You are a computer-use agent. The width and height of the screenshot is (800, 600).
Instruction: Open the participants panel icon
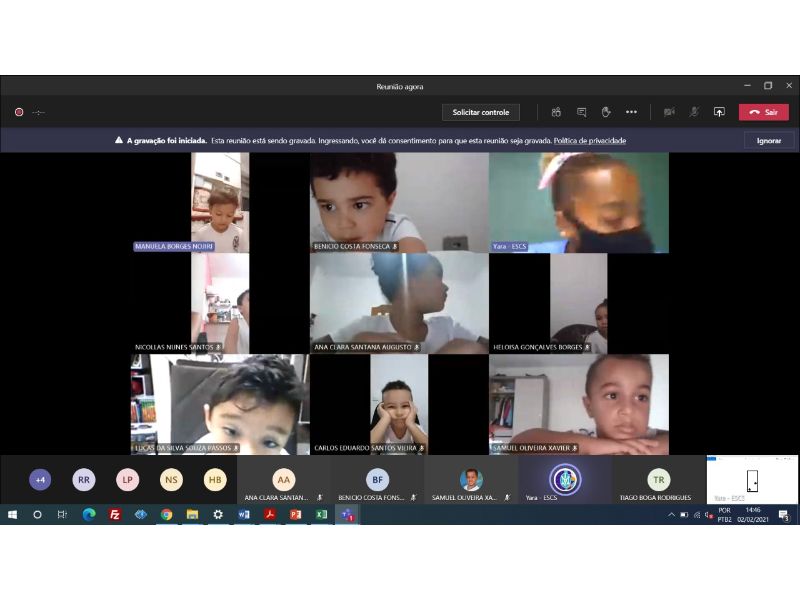click(556, 112)
